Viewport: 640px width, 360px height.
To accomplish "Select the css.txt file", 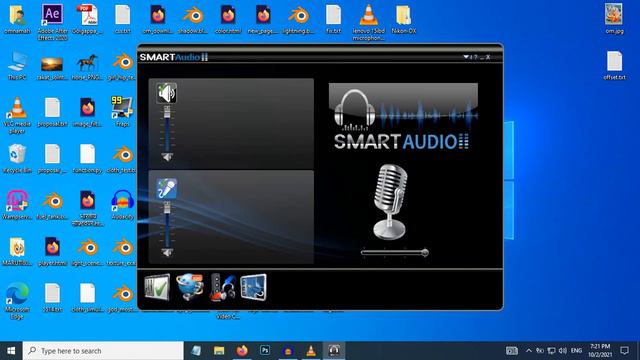I will pyautogui.click(x=122, y=19).
